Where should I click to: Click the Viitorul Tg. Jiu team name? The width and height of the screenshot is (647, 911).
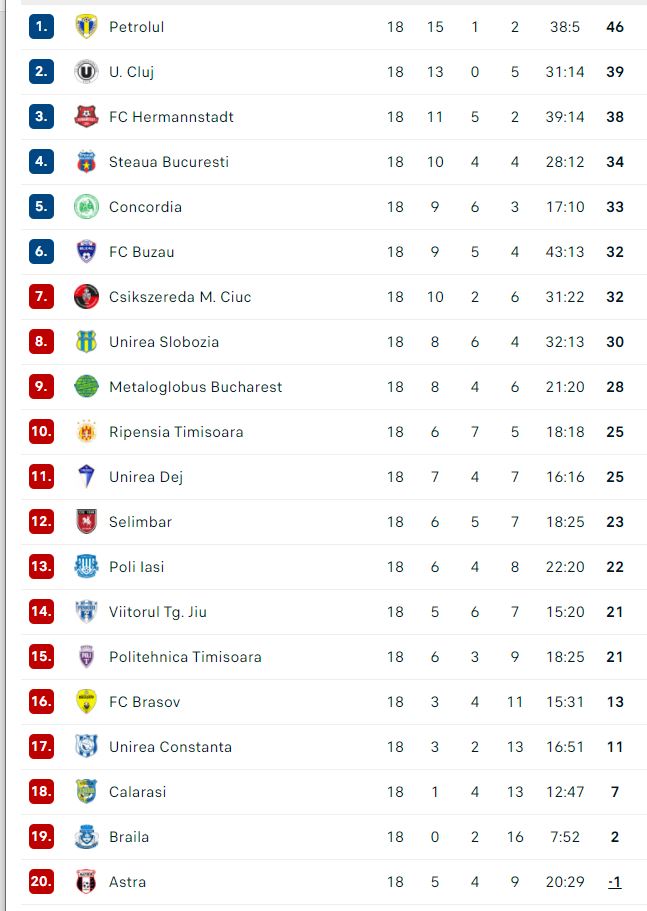pyautogui.click(x=158, y=612)
